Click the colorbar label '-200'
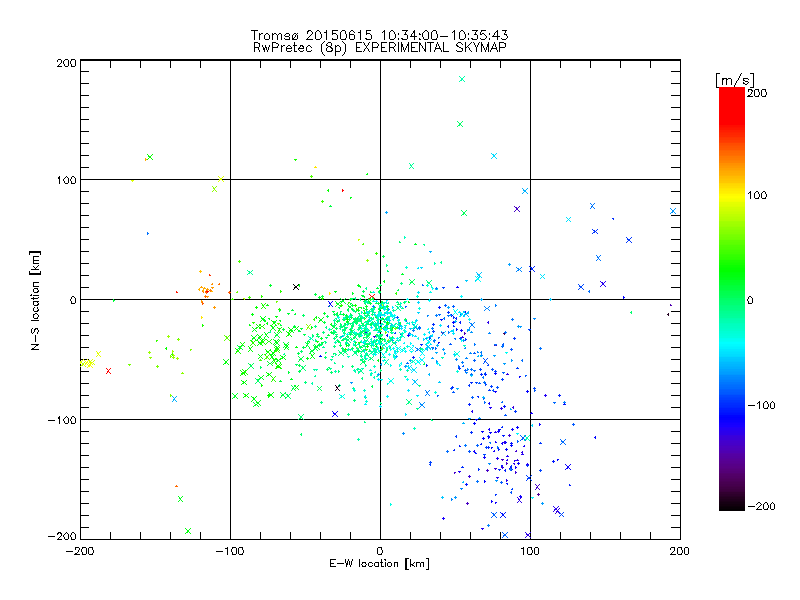This screenshot has height=600, width=800. point(761,506)
